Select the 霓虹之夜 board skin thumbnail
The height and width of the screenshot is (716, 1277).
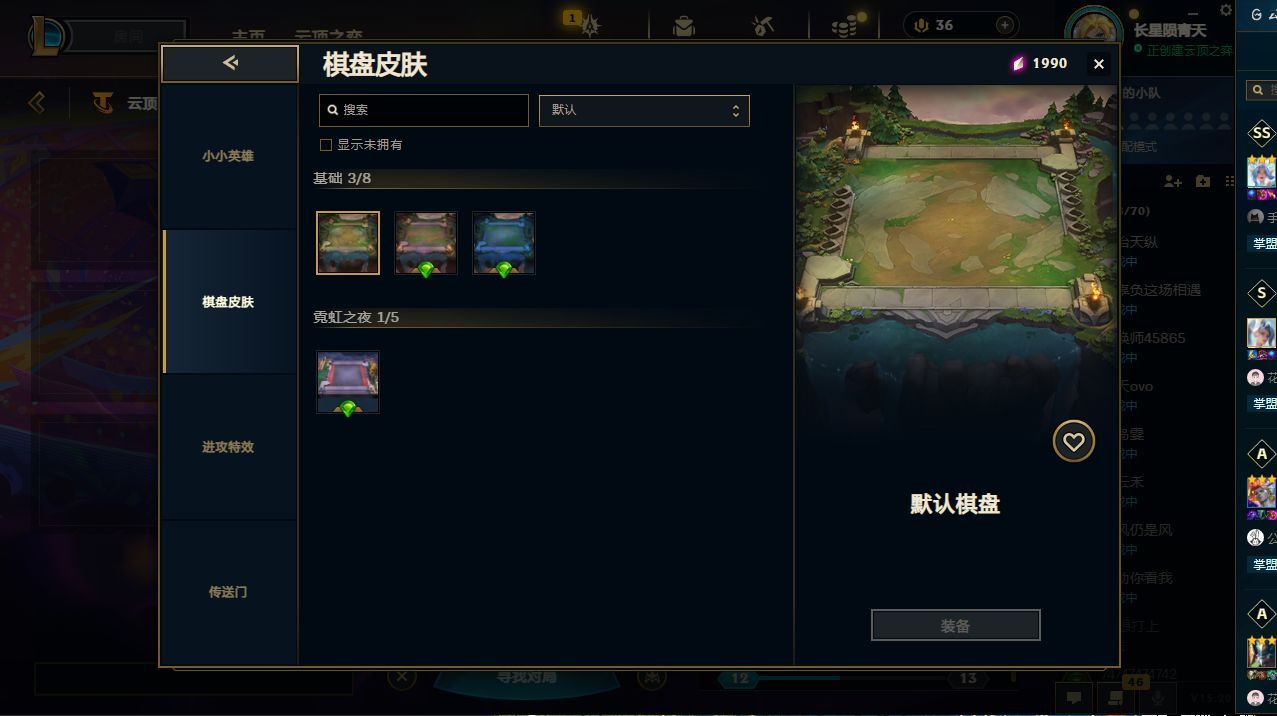coord(348,382)
